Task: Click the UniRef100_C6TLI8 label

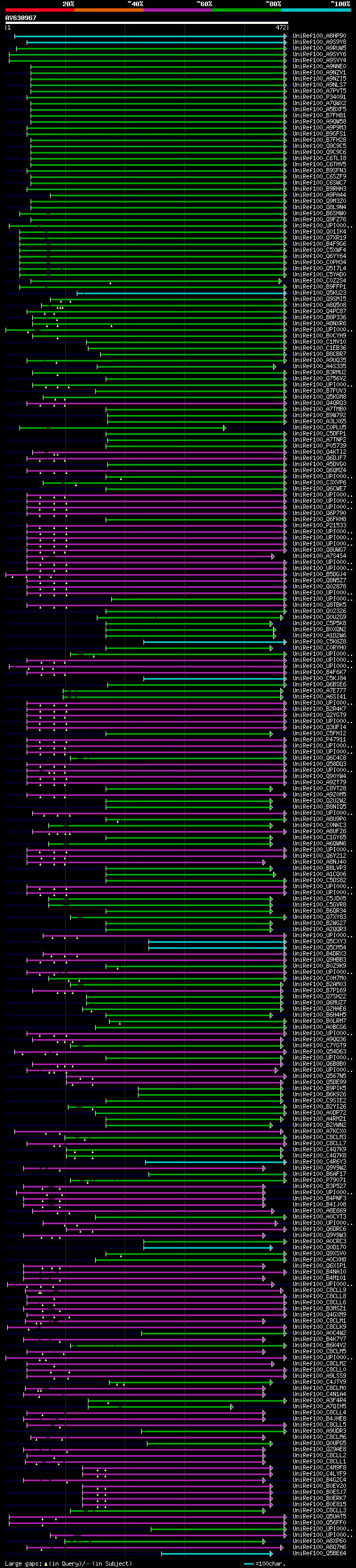Action: click(319, 159)
